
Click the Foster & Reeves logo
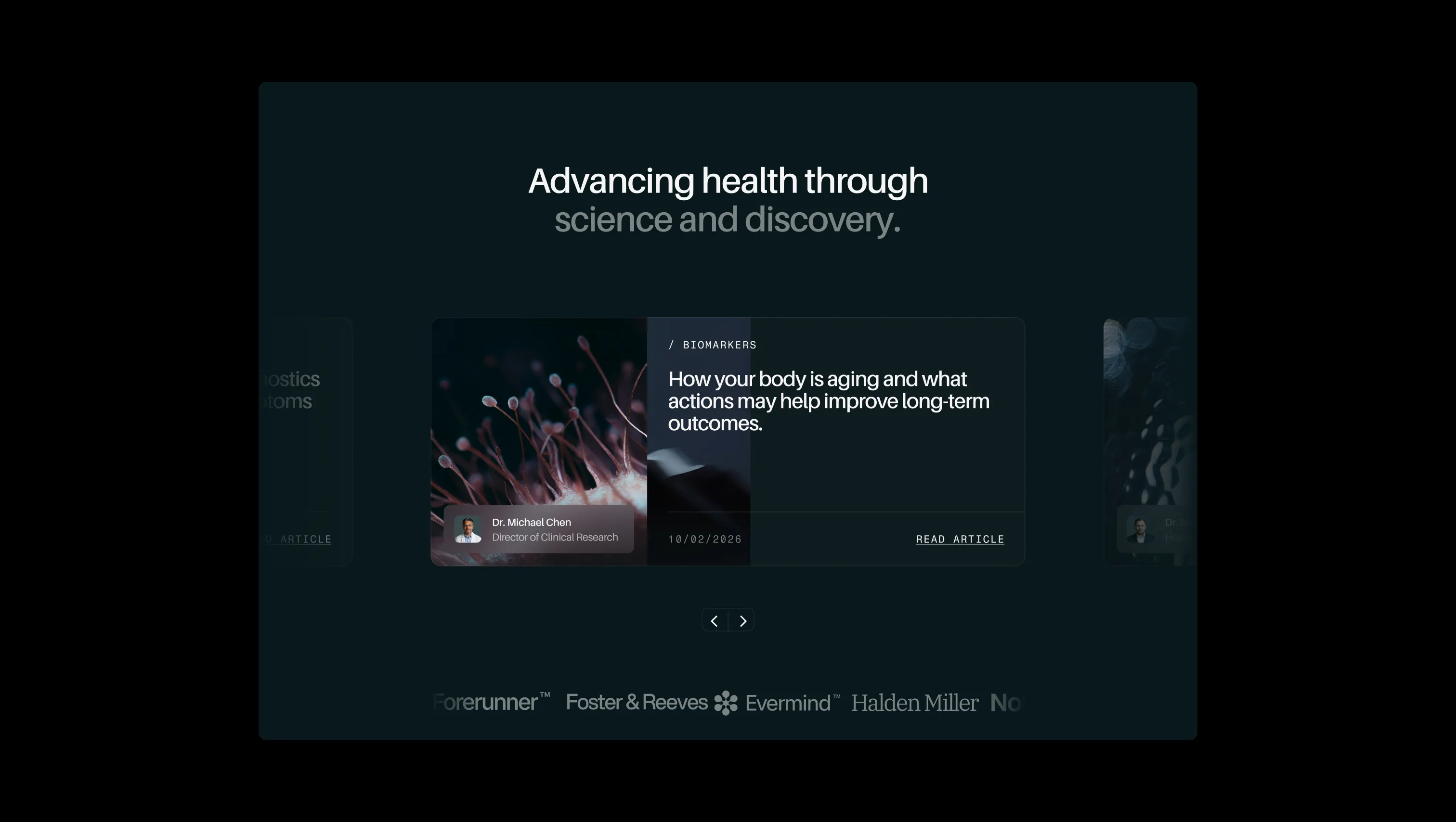(x=637, y=702)
